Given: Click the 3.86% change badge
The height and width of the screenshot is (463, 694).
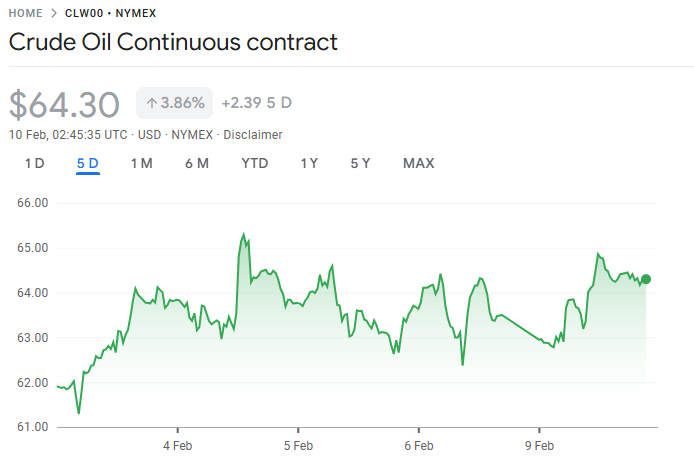Looking at the screenshot, I should pyautogui.click(x=175, y=103).
